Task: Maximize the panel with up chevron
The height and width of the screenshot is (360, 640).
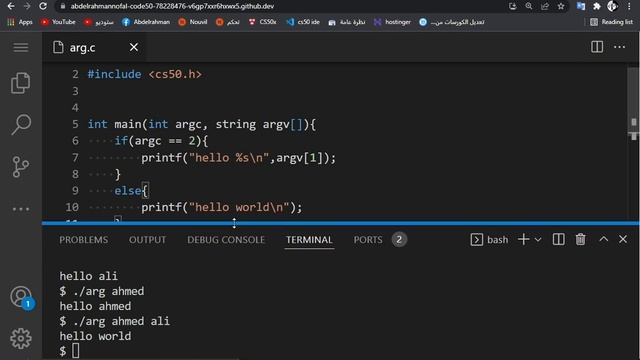Action: (x=603, y=240)
